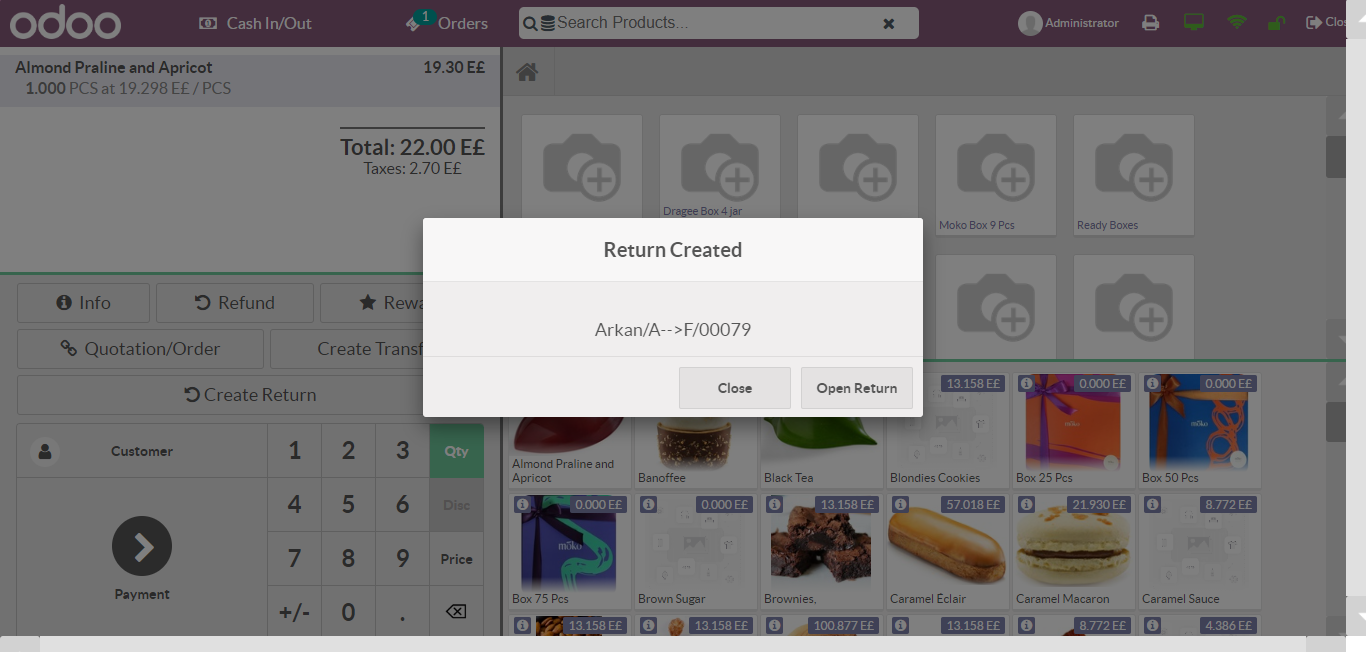Tap numpad key 8
1366x652 pixels.
[x=349, y=559]
